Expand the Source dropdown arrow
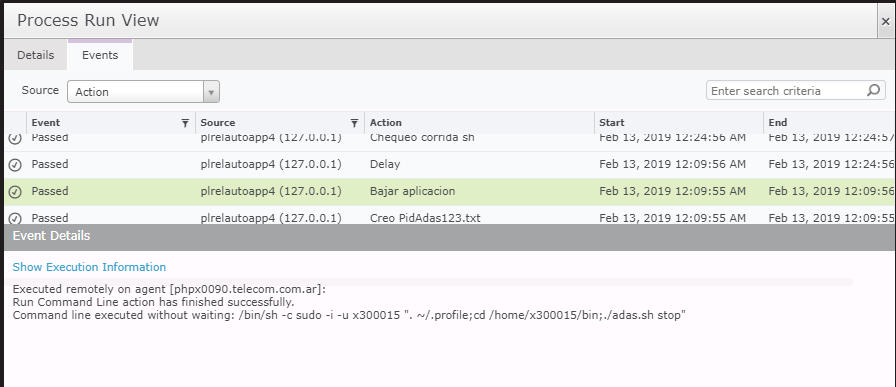Viewport: 896px width, 387px height. [211, 91]
